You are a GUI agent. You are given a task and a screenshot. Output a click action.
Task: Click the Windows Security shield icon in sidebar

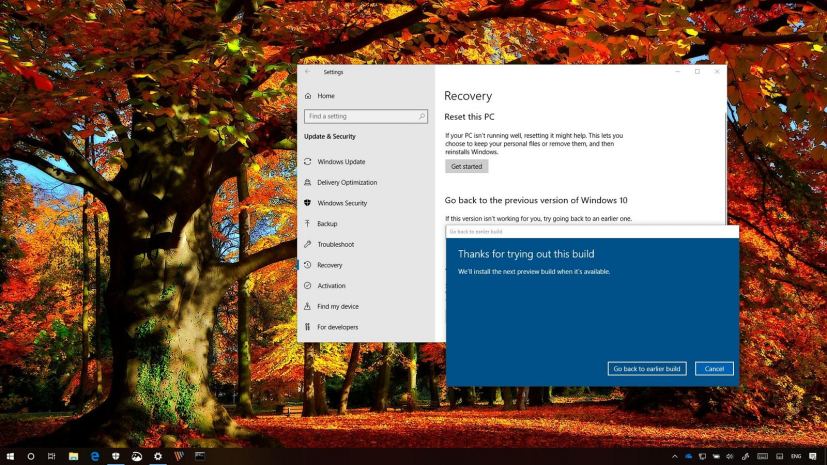[308, 203]
